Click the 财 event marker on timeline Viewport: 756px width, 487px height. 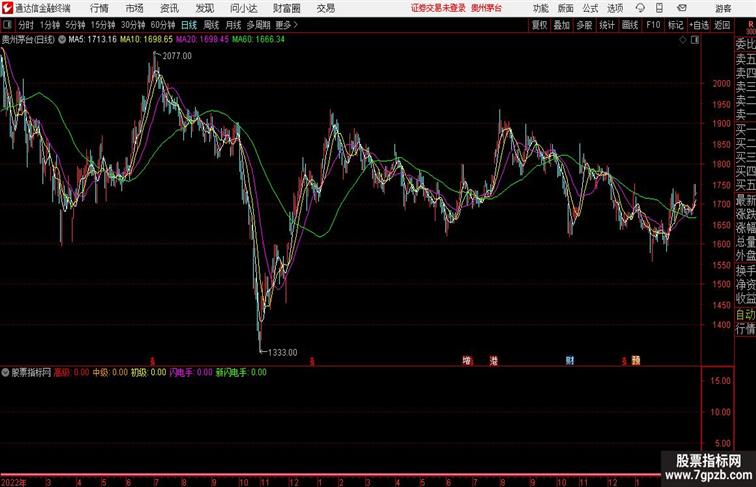point(570,360)
